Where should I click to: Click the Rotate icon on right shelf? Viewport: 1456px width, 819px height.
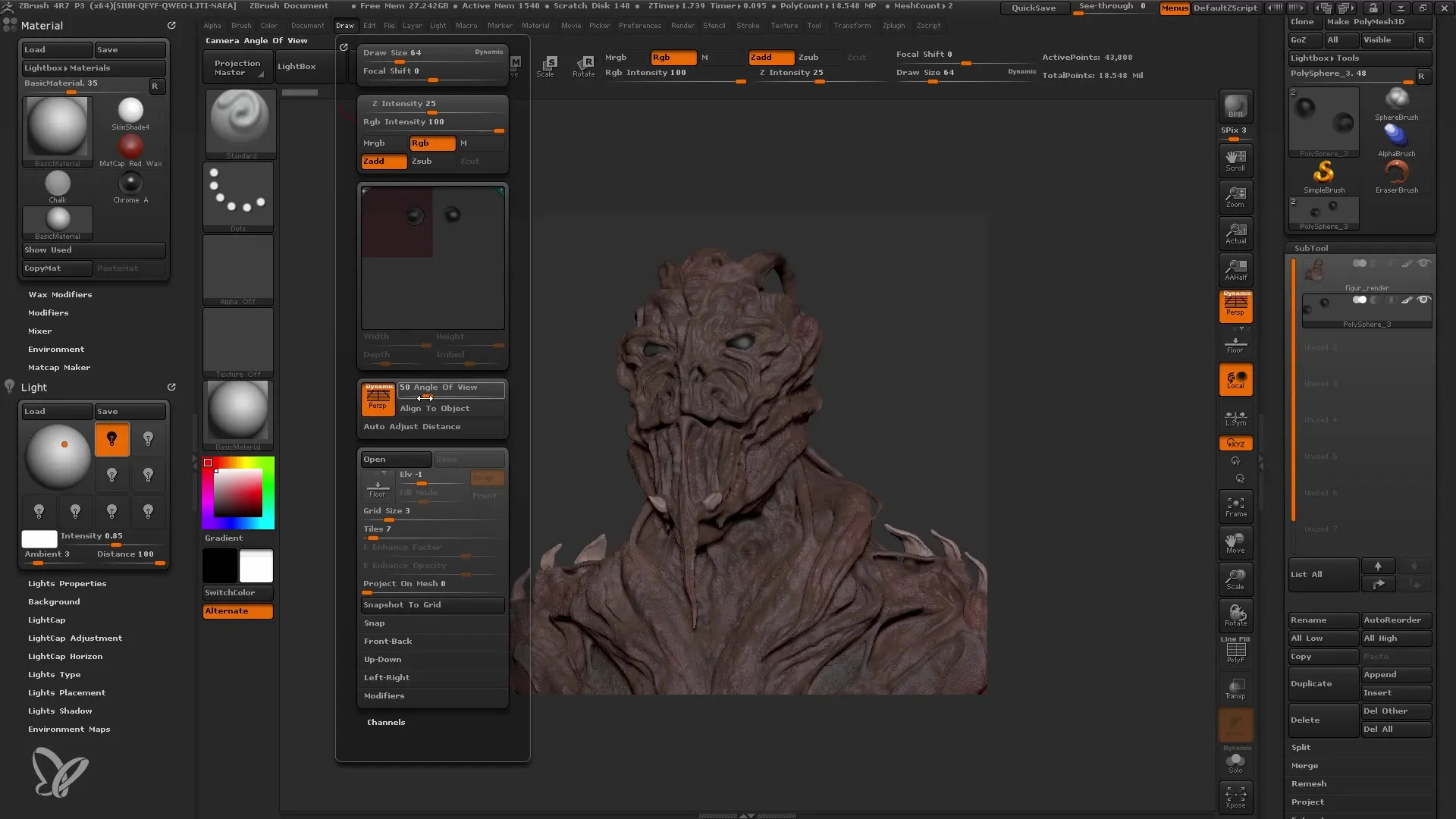(x=1235, y=617)
